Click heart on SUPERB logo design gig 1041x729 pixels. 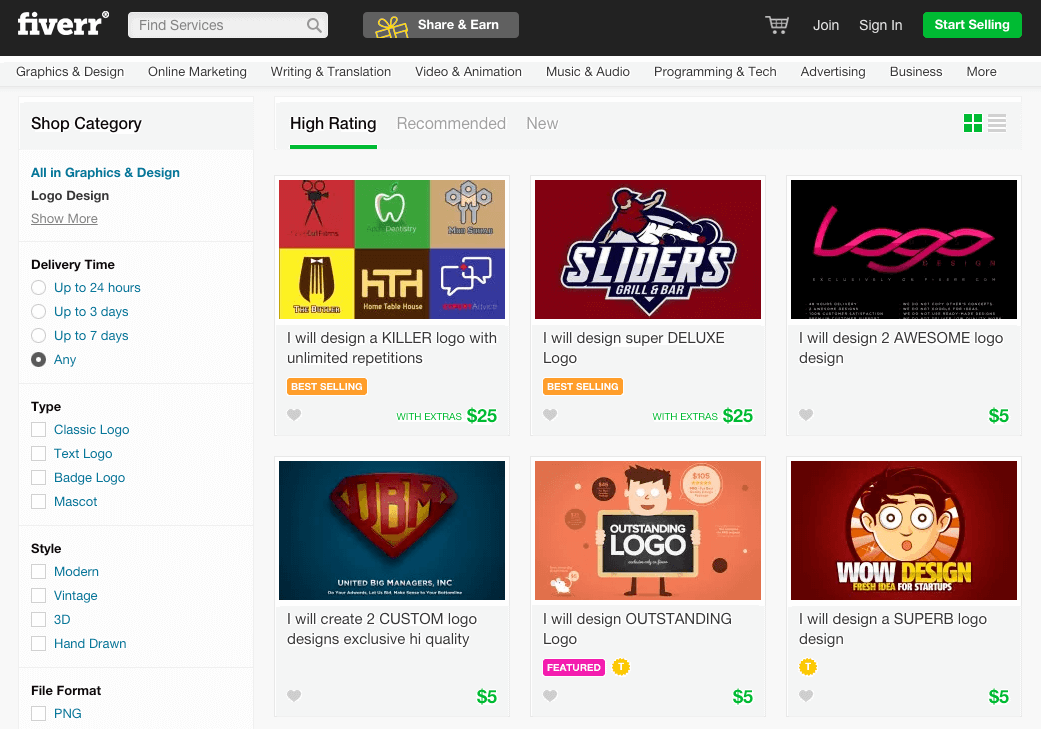click(806, 696)
